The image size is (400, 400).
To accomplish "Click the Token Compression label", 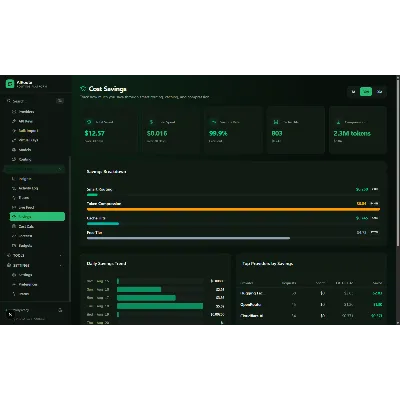I will pos(104,203).
